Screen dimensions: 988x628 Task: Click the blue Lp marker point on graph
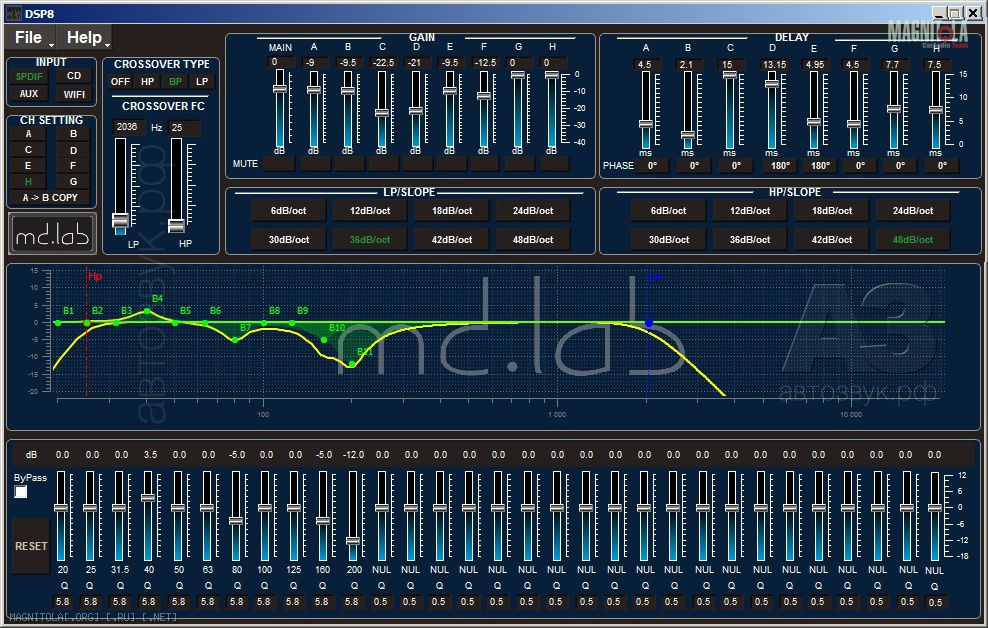649,323
